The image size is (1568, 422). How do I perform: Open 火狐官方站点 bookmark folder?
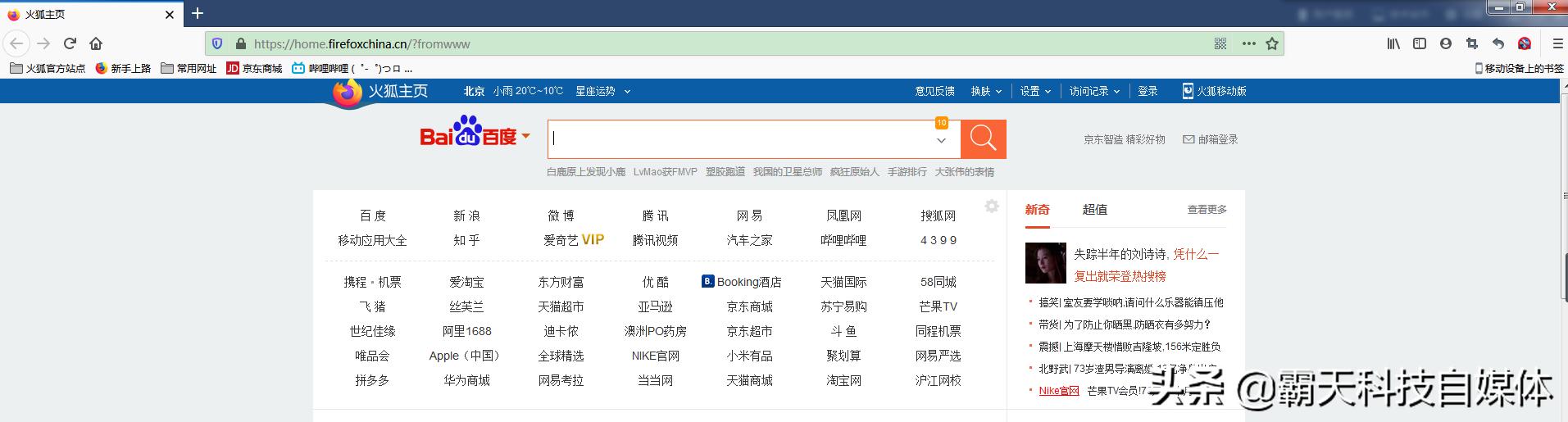click(48, 69)
